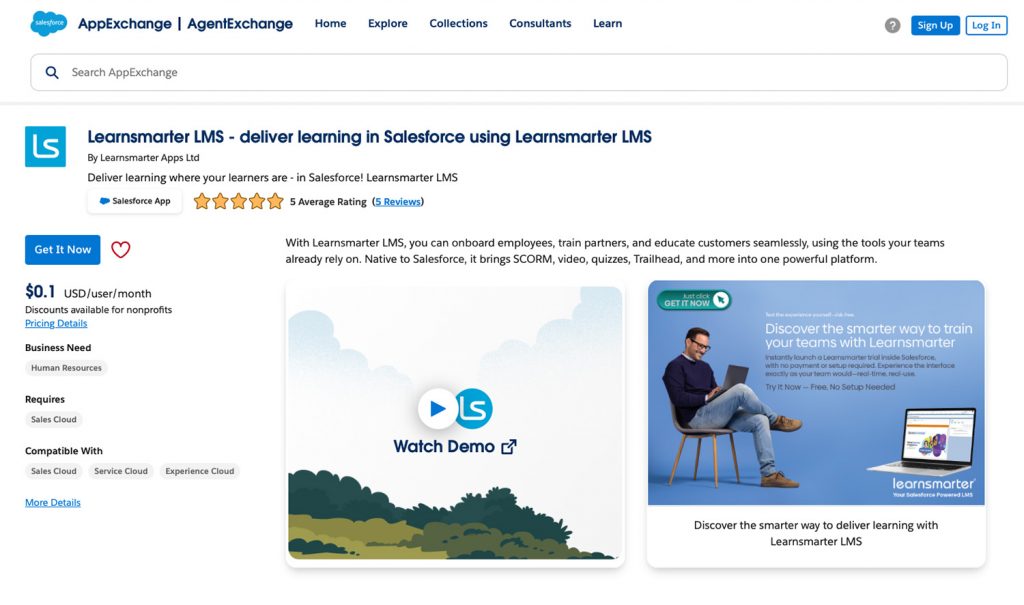
Task: Focus the Search AppExchange field
Action: click(519, 73)
